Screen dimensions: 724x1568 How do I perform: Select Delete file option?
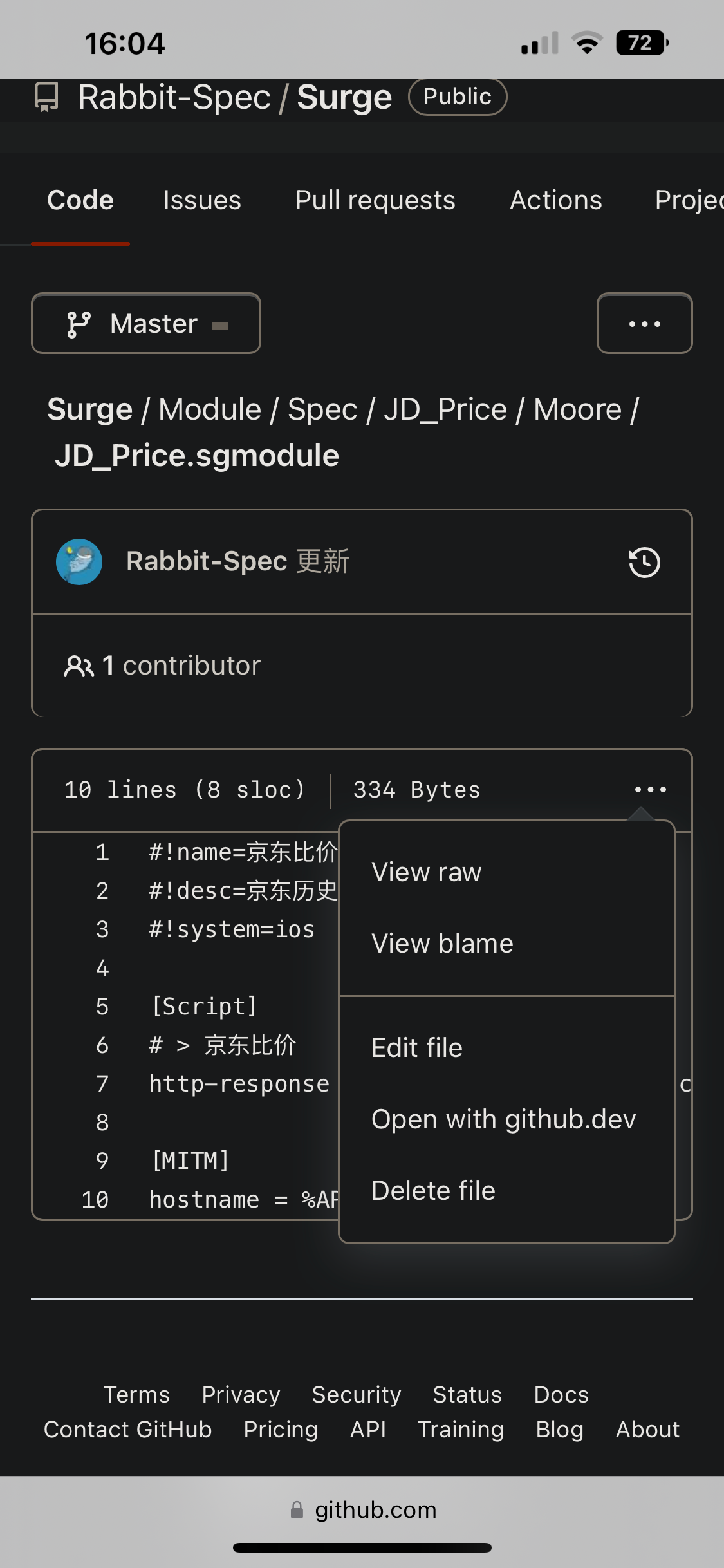tap(433, 1191)
